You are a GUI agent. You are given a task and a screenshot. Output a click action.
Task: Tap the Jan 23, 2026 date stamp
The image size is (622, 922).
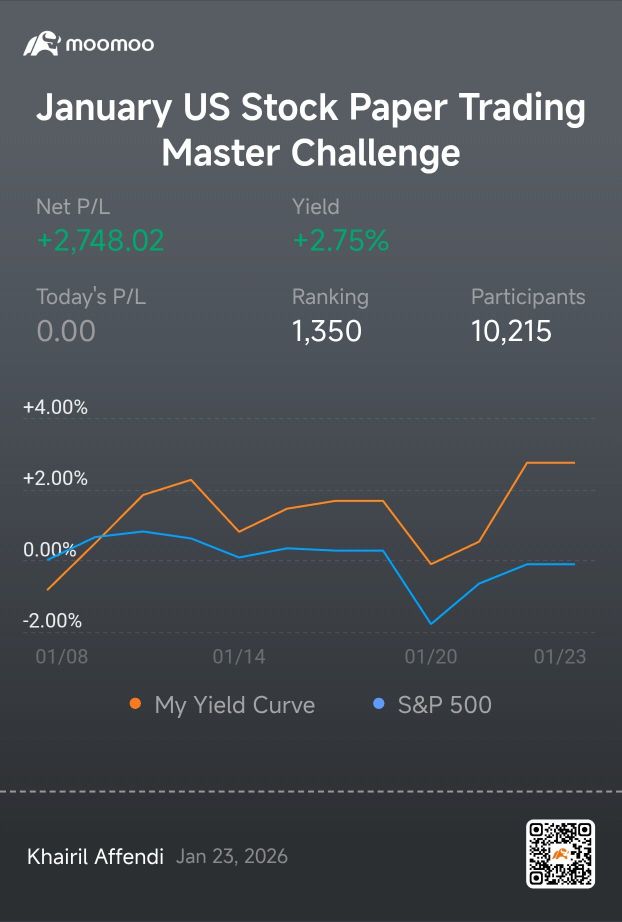click(x=232, y=856)
